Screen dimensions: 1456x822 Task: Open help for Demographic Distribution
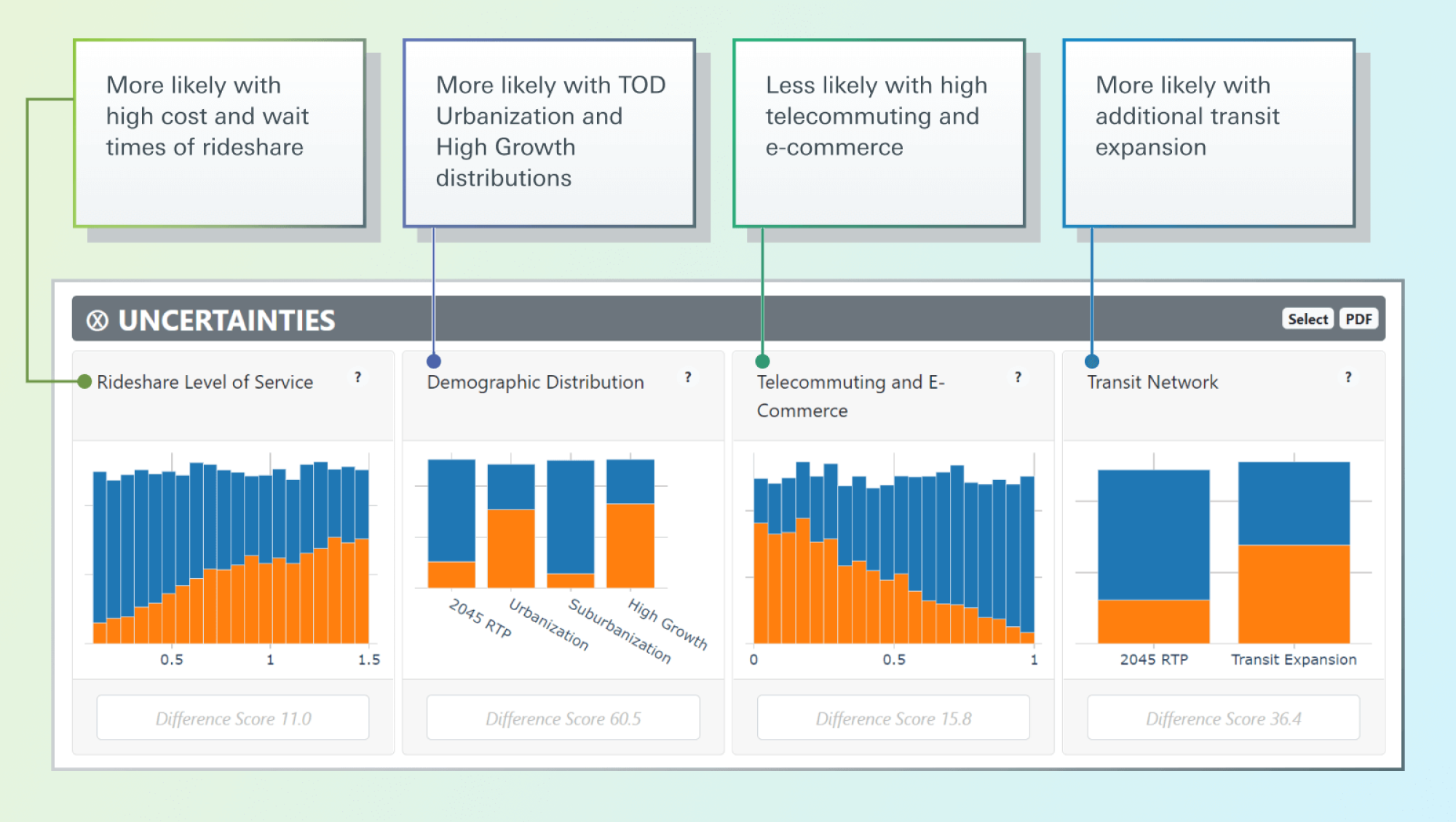[x=688, y=377]
